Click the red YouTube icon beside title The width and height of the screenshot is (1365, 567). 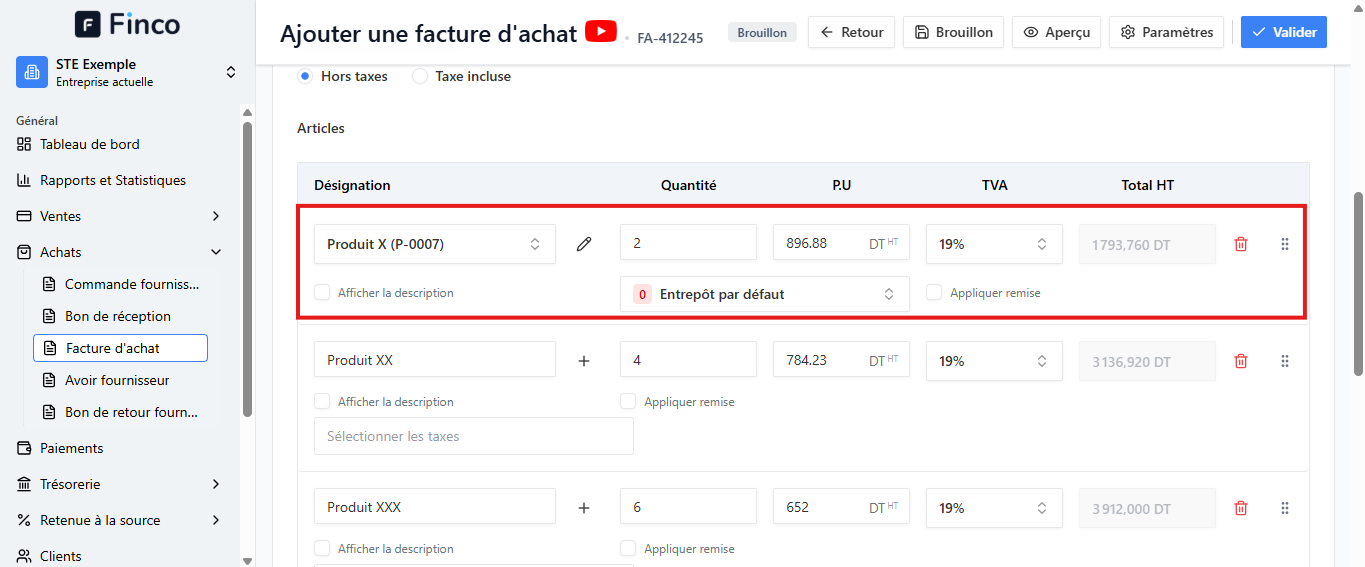click(x=601, y=31)
